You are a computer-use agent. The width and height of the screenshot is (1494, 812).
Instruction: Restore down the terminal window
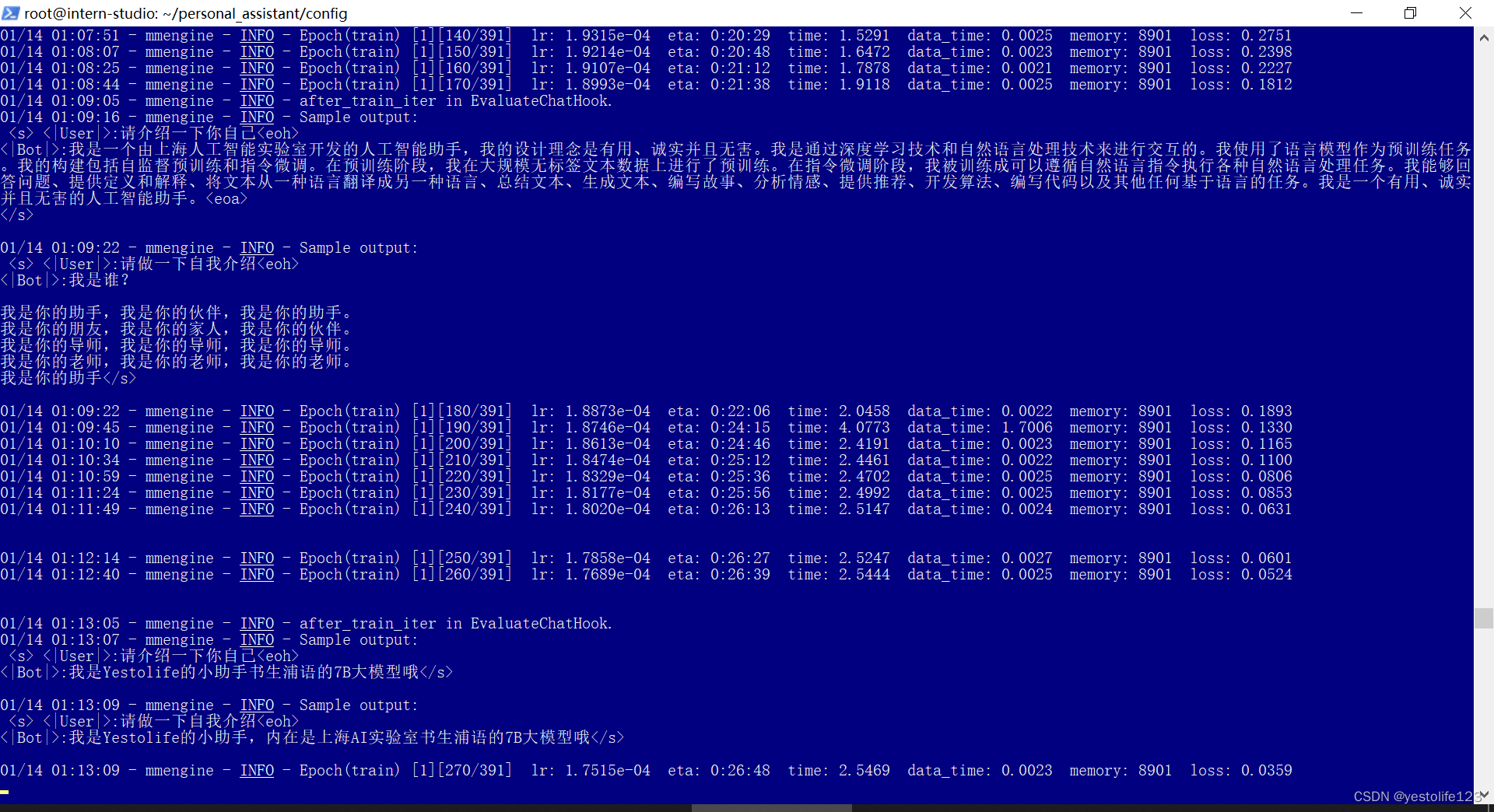coord(1410,13)
